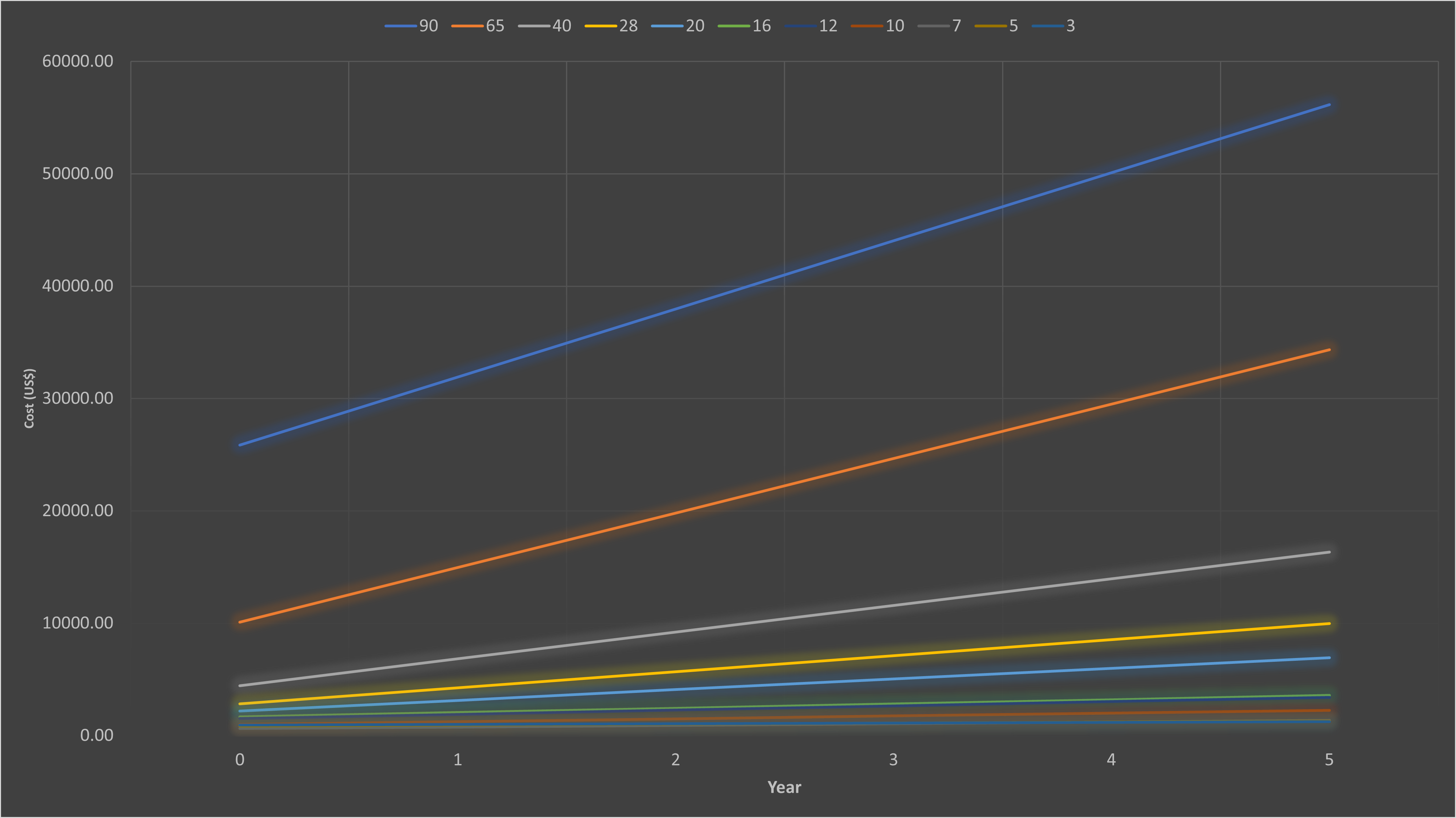Click the 3 legend entry
1456x818 pixels.
(x=1054, y=26)
